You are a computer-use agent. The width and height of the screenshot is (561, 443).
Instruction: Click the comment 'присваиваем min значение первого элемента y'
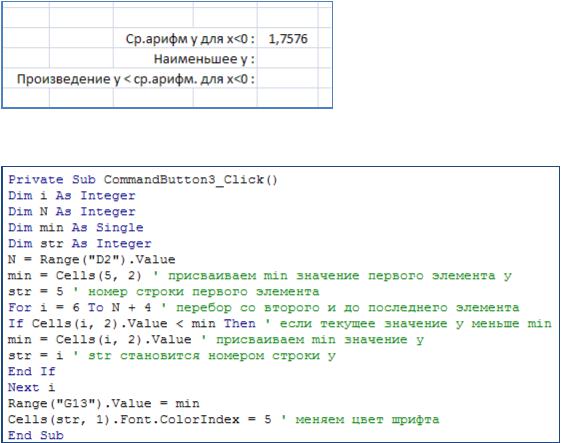click(x=340, y=276)
